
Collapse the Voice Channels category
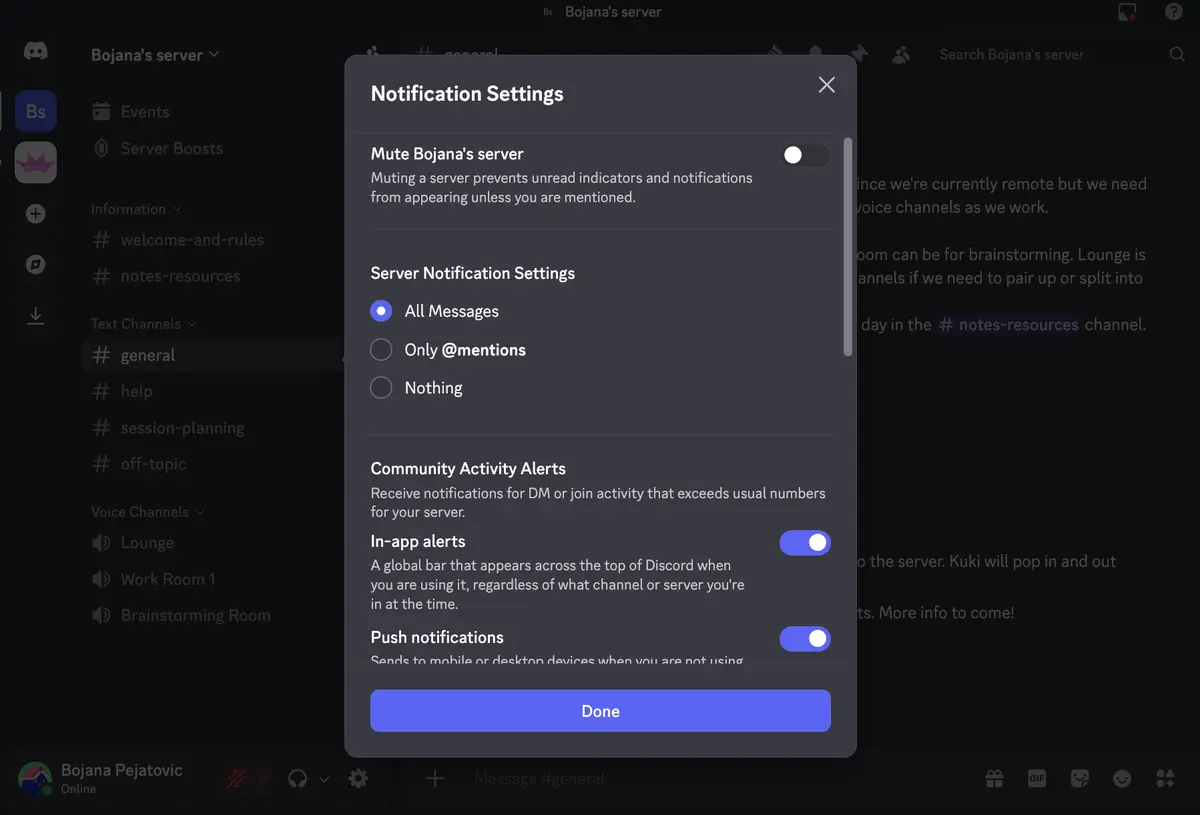[x=140, y=511]
